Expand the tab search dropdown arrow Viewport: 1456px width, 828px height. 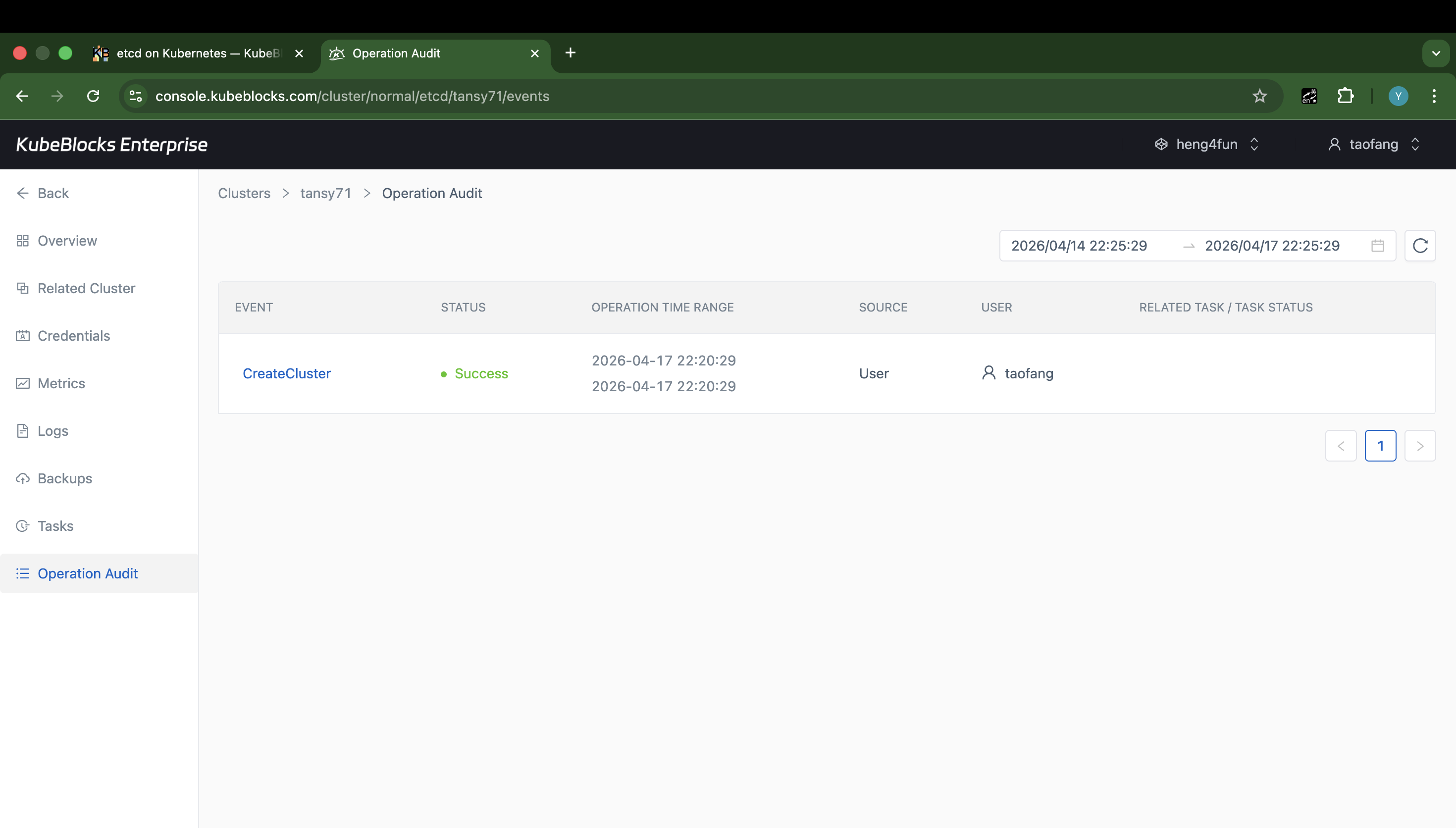[x=1436, y=53]
